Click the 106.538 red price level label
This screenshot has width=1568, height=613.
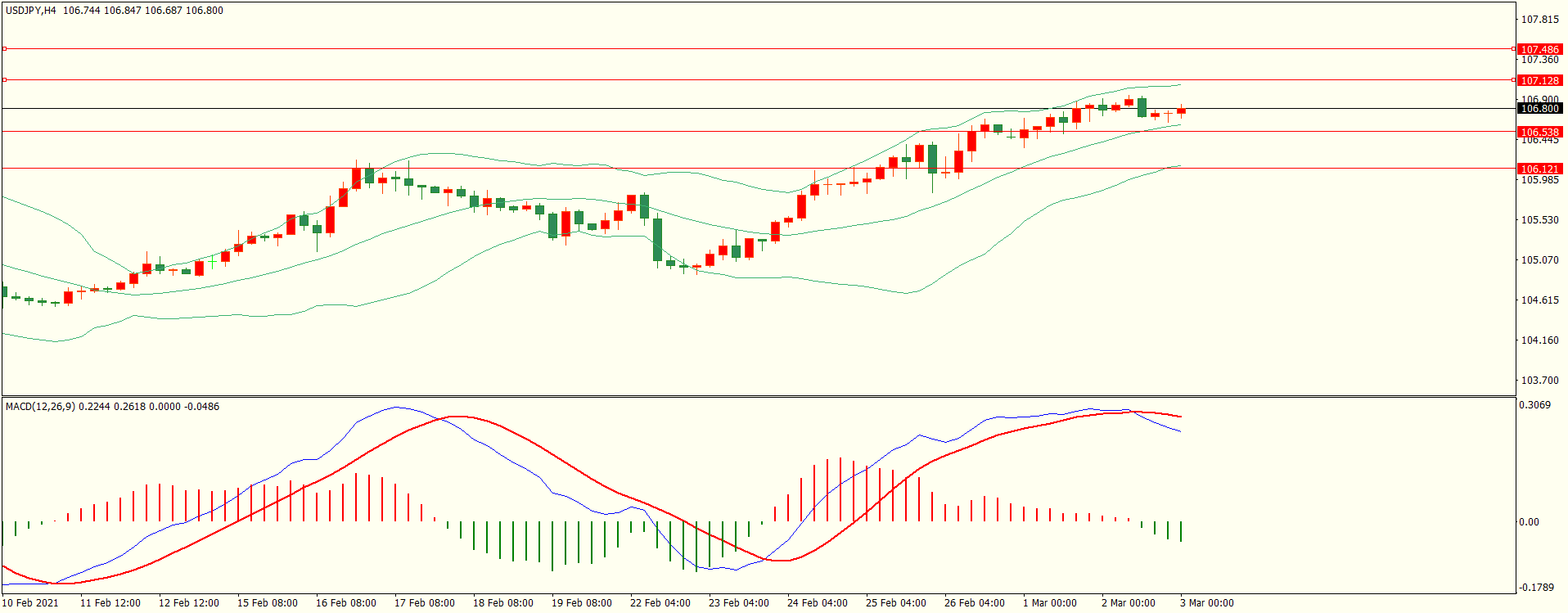1539,133
